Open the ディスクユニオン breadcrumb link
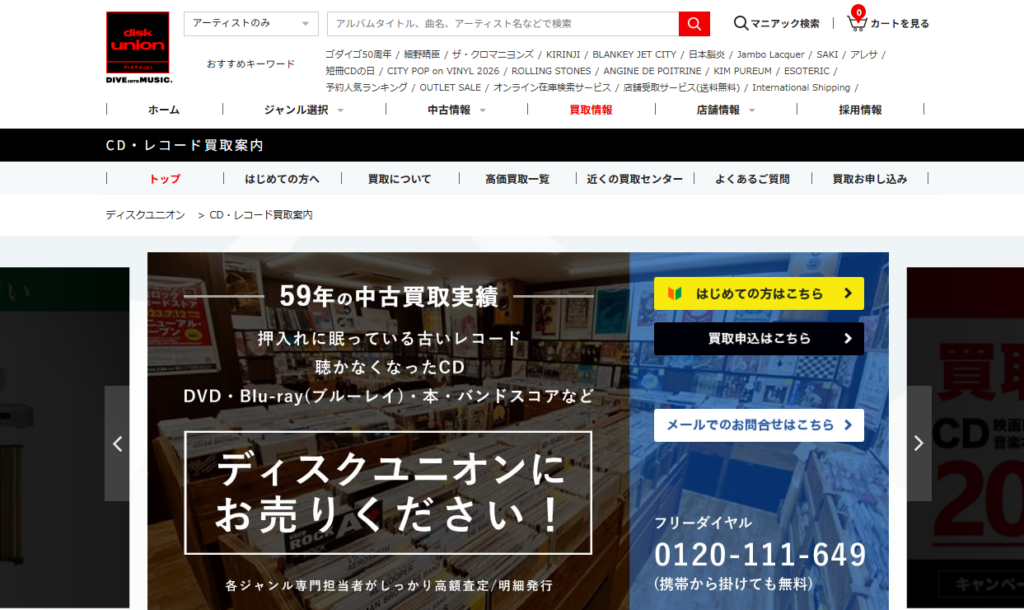The height and width of the screenshot is (610, 1024). coord(146,215)
